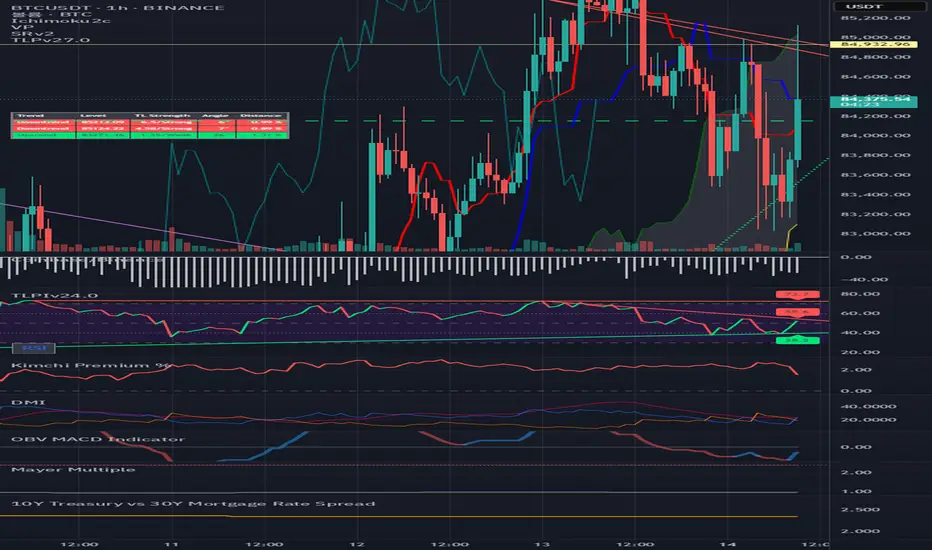Click the yellow 84,932.96 price label

tap(873, 45)
